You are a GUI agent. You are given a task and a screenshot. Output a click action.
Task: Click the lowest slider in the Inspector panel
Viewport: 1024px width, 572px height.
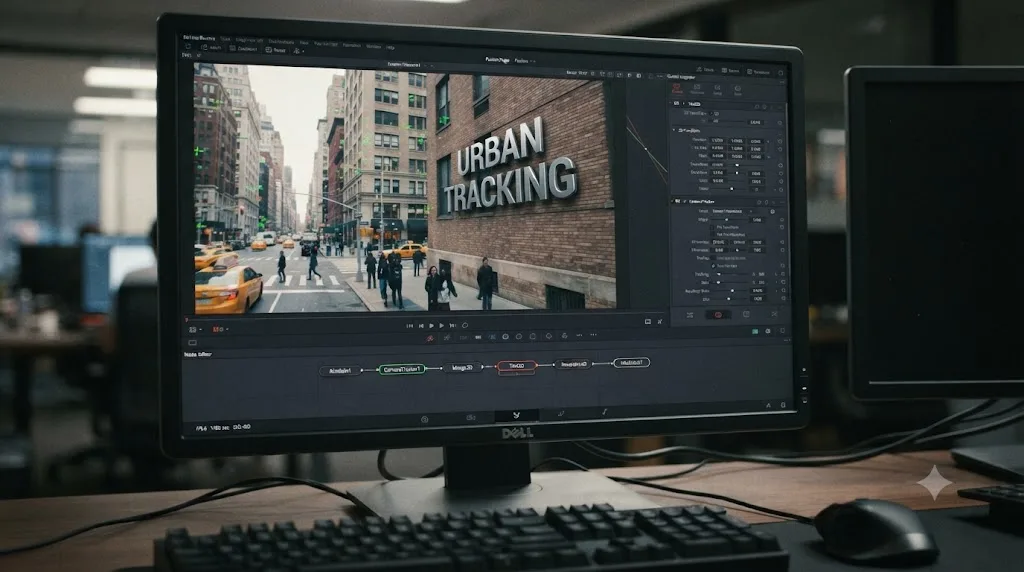tap(731, 298)
